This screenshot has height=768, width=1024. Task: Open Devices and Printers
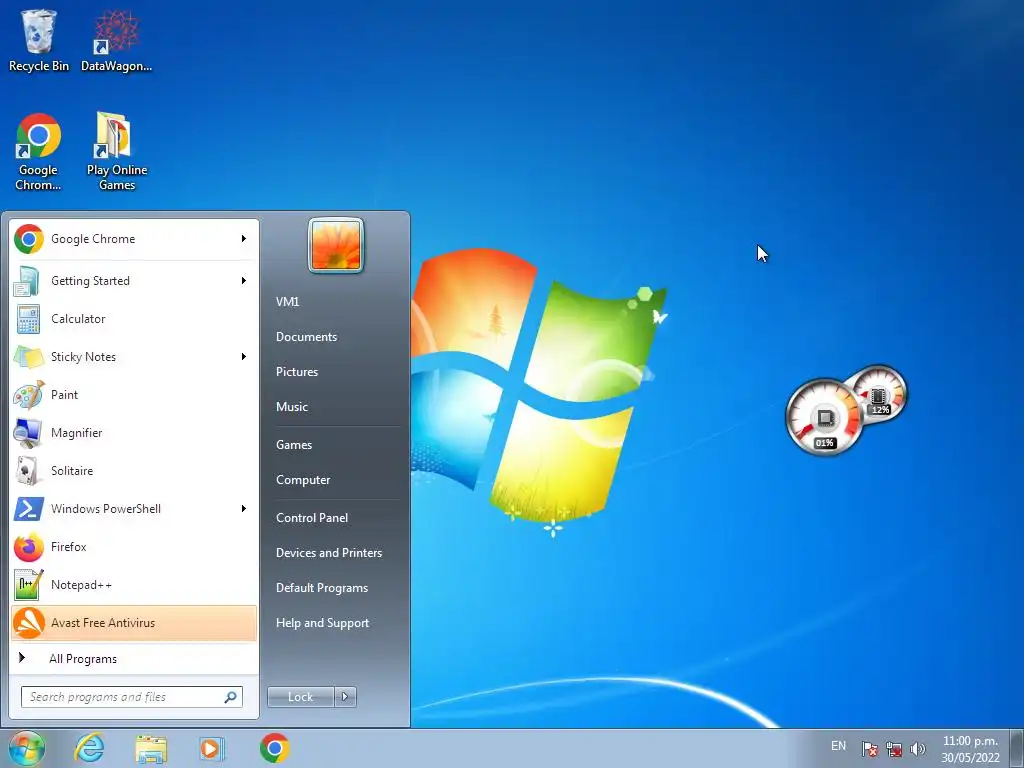pos(329,553)
